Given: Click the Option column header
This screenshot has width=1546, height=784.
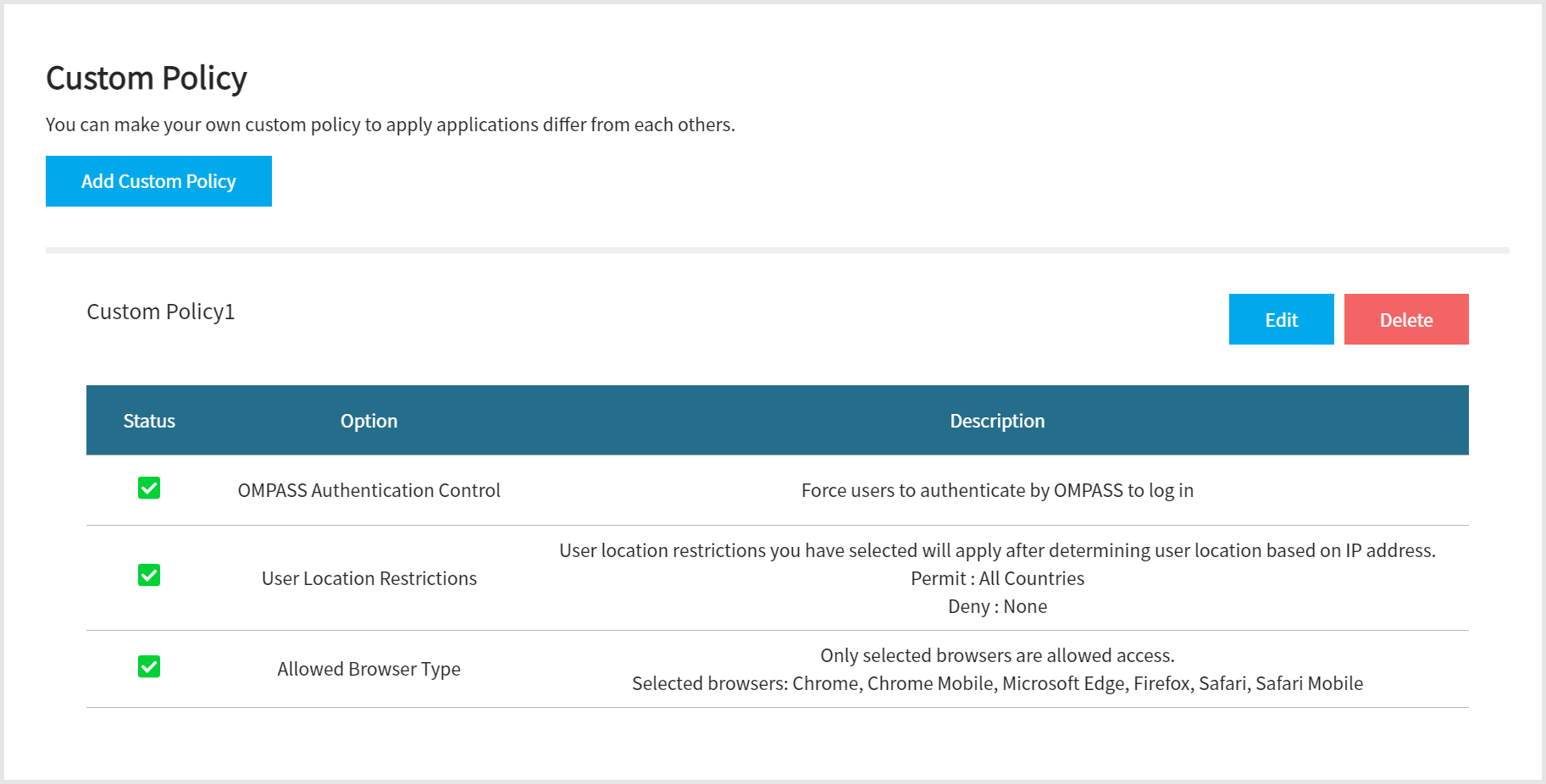Looking at the screenshot, I should click(368, 421).
